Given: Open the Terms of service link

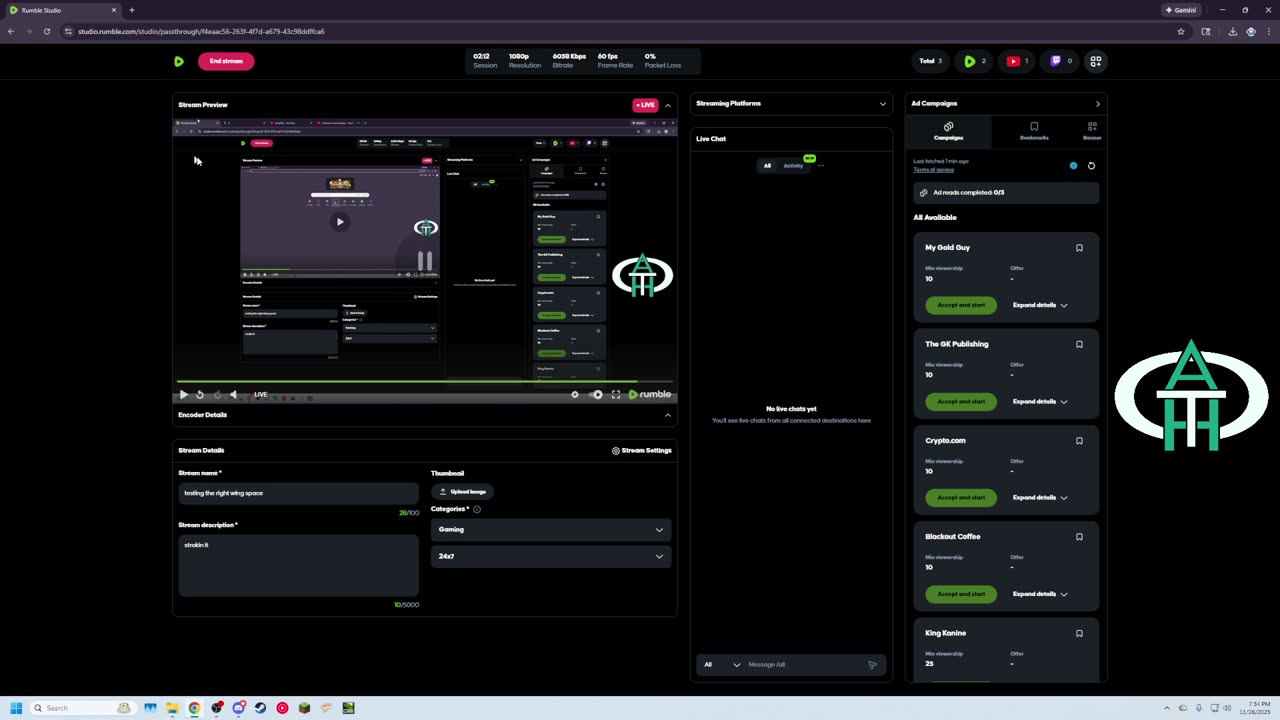Looking at the screenshot, I should pos(933,170).
